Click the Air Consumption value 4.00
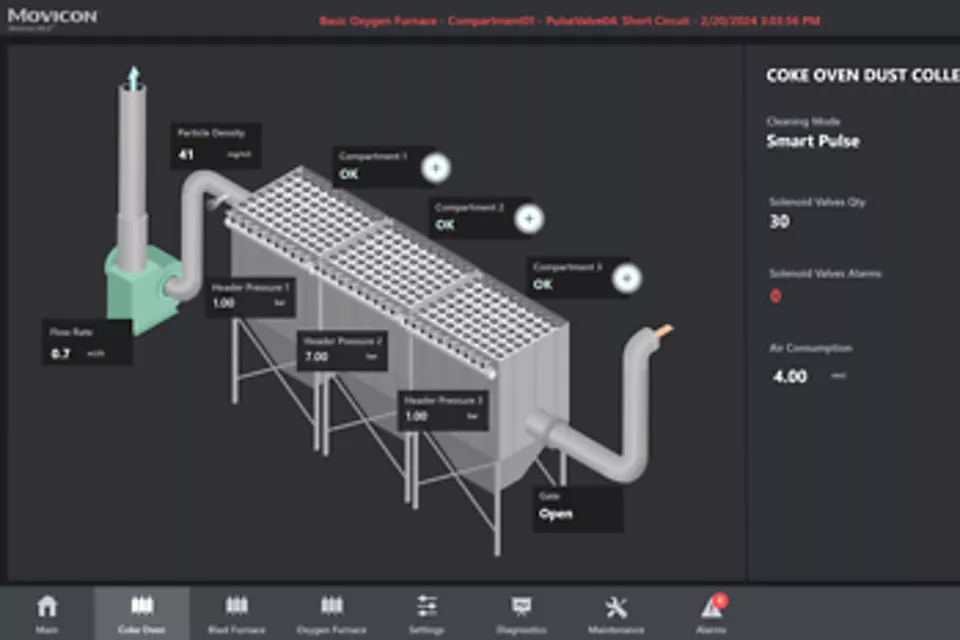The height and width of the screenshot is (640, 960). (789, 377)
